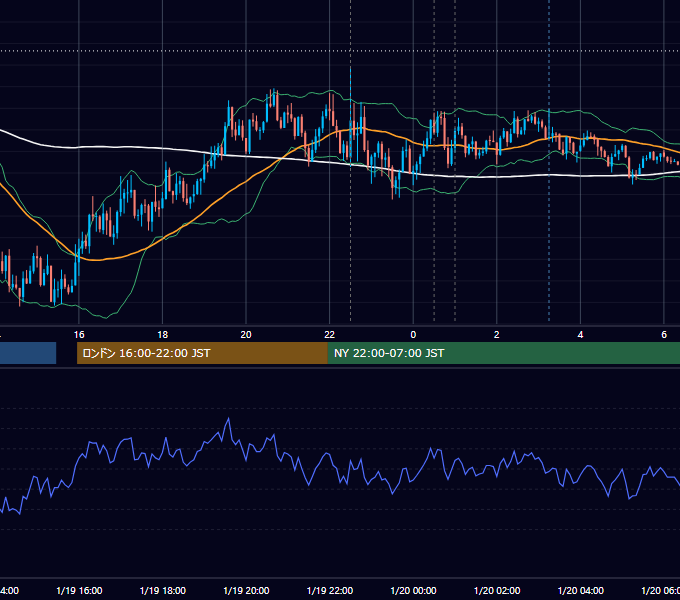The image size is (680, 600).
Task: Click the 22 hour label on chart axis
Action: coord(330,335)
